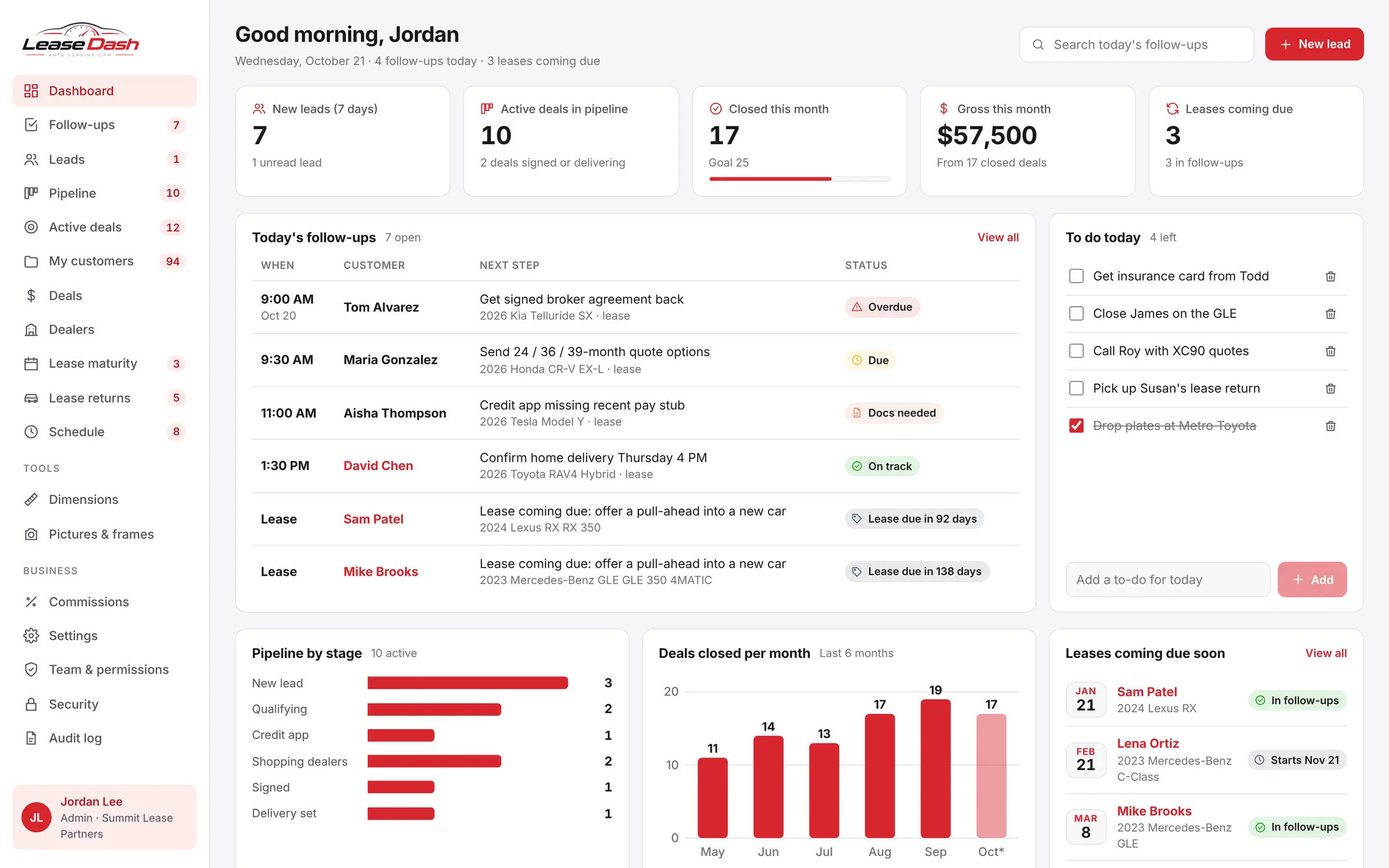The image size is (1389, 868).
Task: Remove 'Call Roy with XC90 quotes' via trash icon
Action: coord(1330,351)
